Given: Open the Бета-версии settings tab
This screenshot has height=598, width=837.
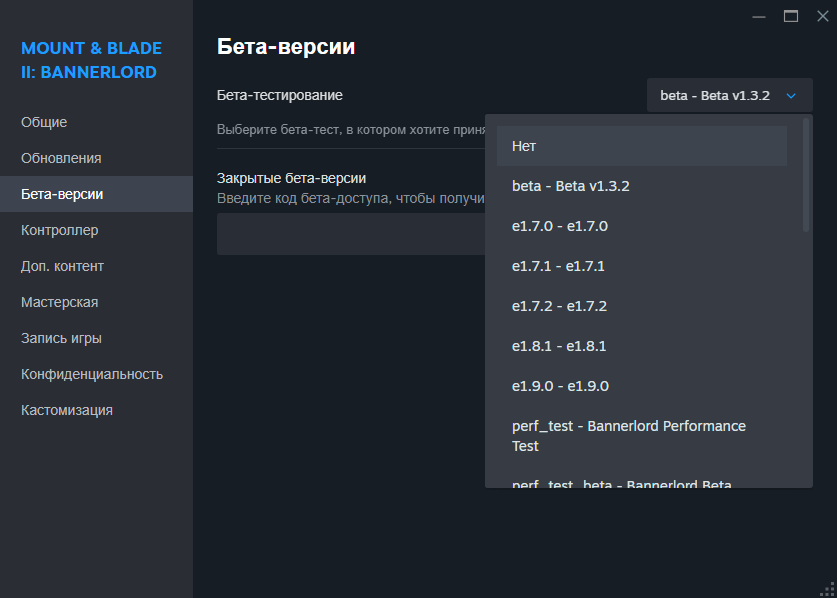Looking at the screenshot, I should coord(96,194).
